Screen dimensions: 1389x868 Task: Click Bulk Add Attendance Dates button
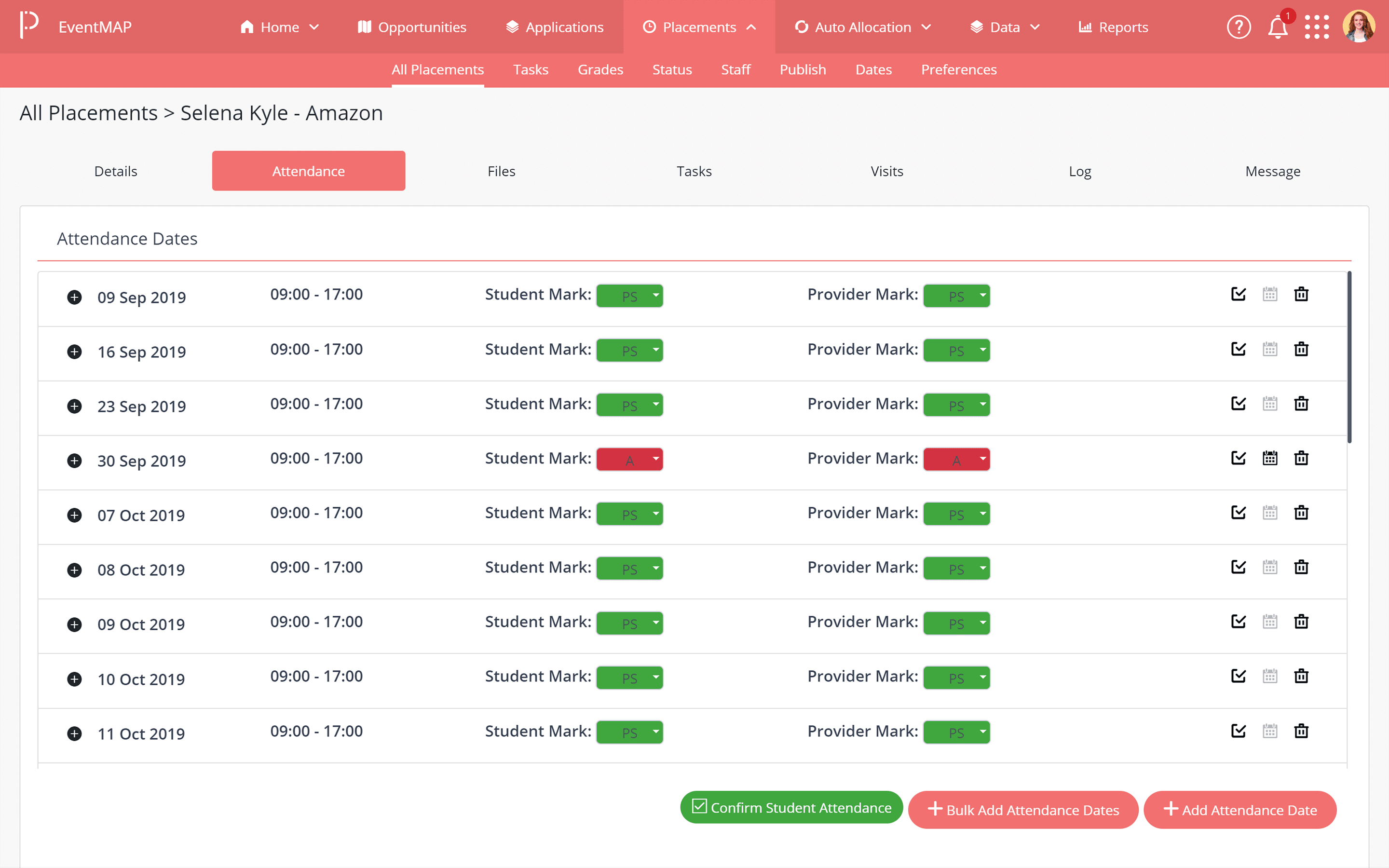[x=1023, y=810]
